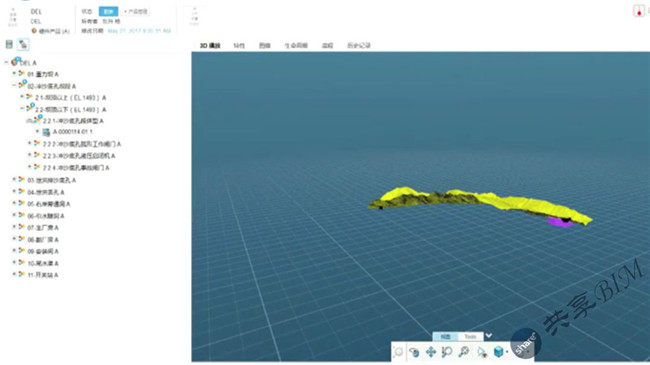The width and height of the screenshot is (650, 365).
Task: Open the view cube dropdown arrow
Action: [507, 353]
